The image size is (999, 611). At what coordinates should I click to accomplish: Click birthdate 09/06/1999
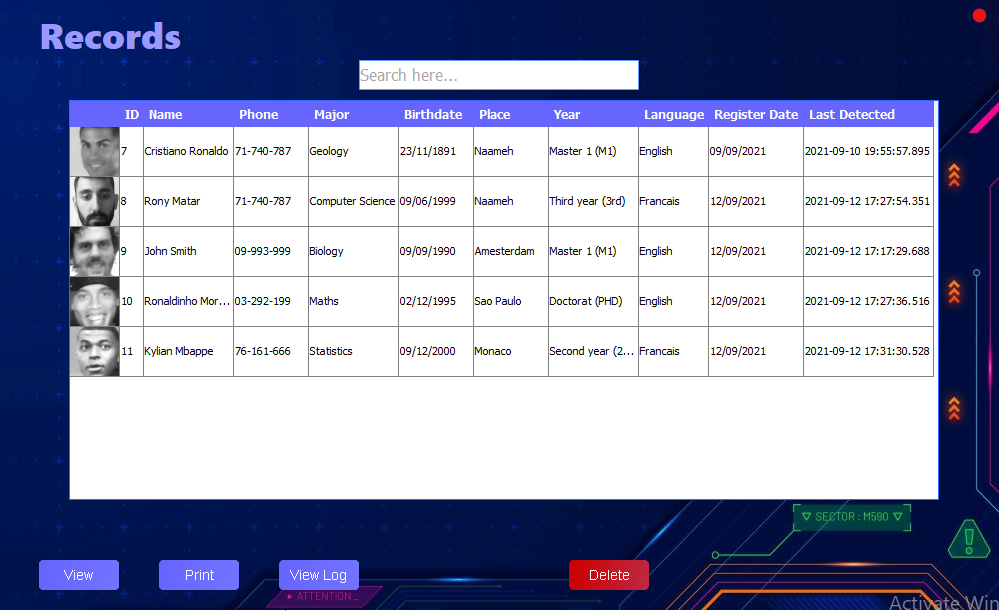[x=436, y=201]
